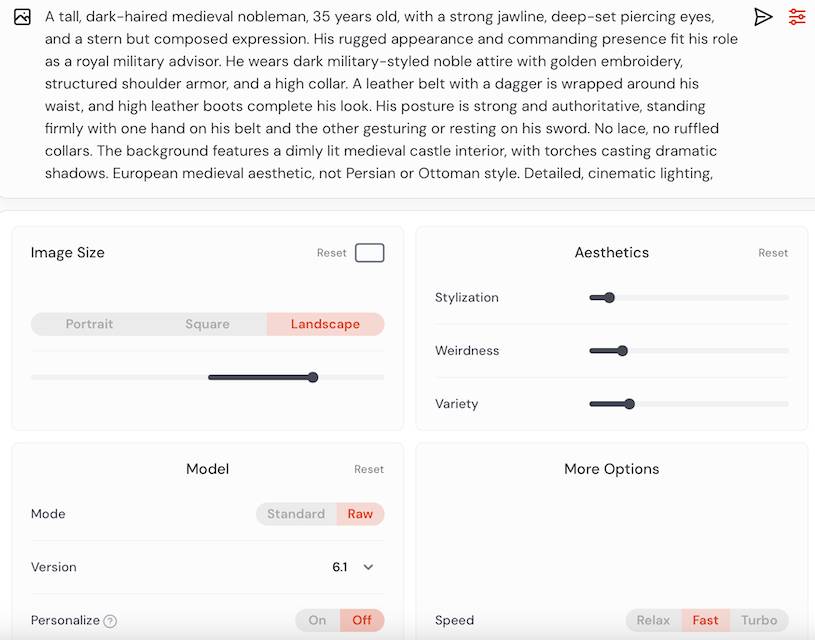Submit prompt with the send arrow icon
815x640 pixels.
coord(763,17)
